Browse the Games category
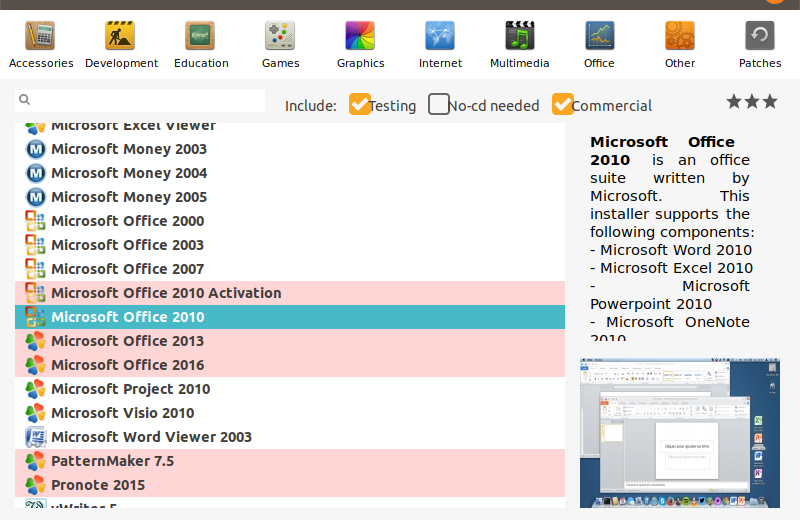This screenshot has height=520, width=800. pos(280,45)
